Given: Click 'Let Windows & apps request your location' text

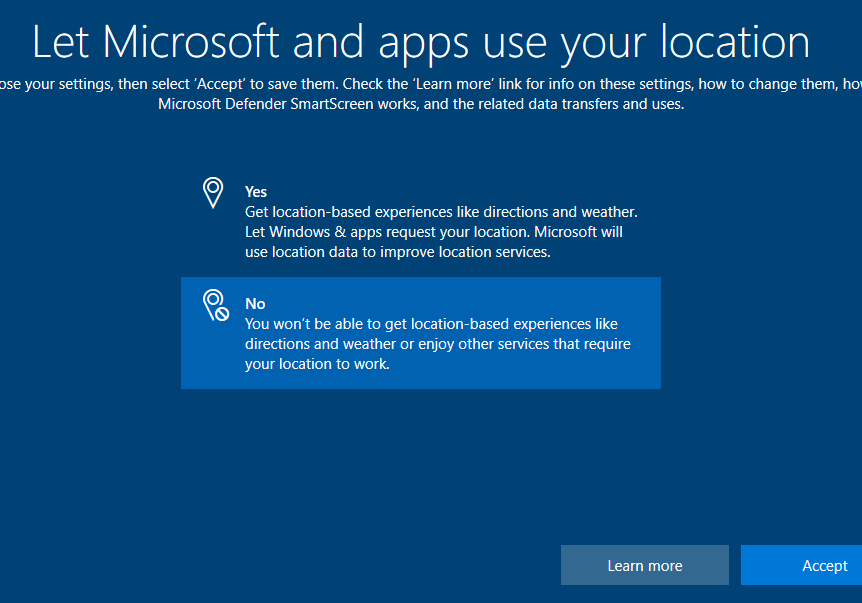Looking at the screenshot, I should click(x=387, y=232).
